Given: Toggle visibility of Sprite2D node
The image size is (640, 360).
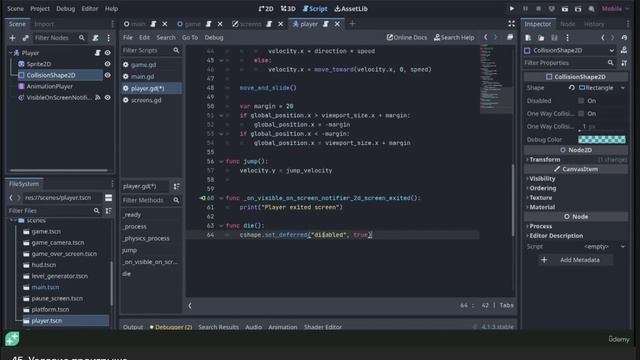Looking at the screenshot, I should (107, 64).
